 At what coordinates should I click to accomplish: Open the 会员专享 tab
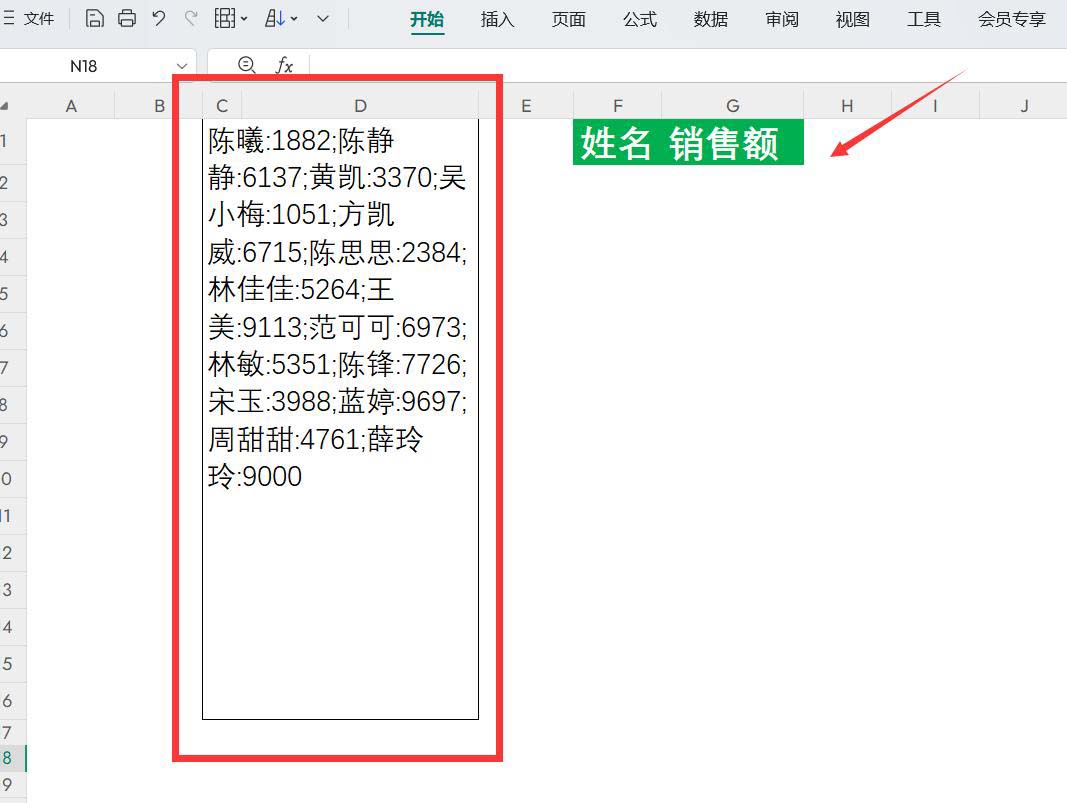click(x=1011, y=20)
